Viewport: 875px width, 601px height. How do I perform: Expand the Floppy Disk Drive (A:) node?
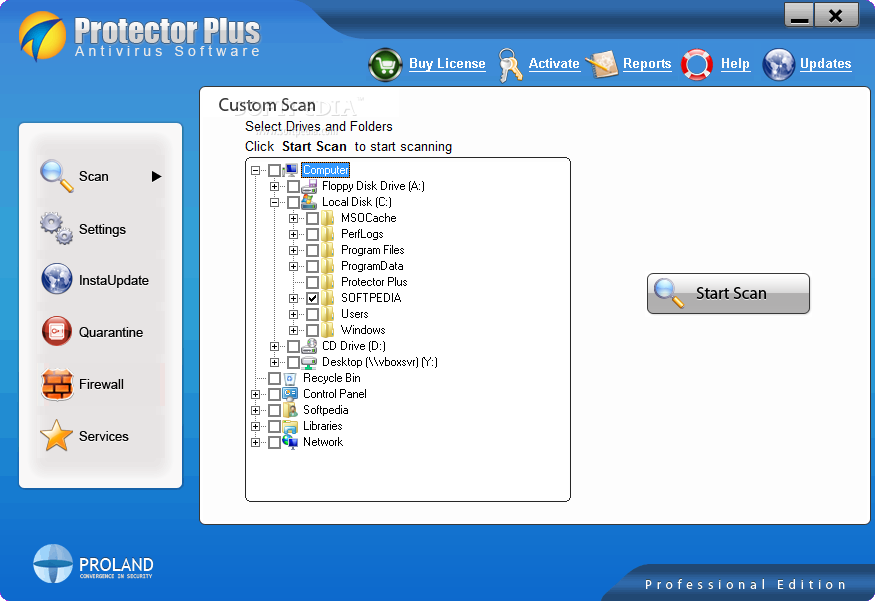(274, 186)
